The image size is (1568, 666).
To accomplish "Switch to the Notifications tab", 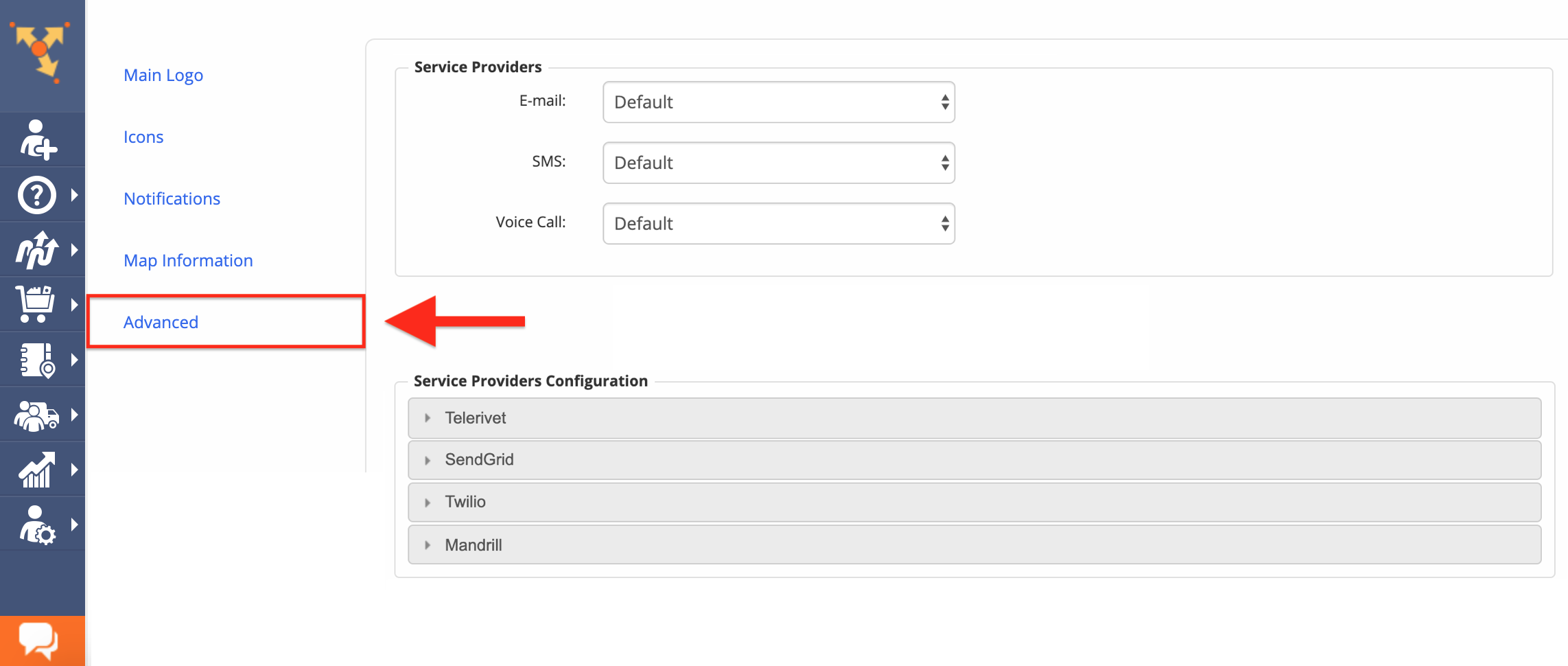I will 172,198.
